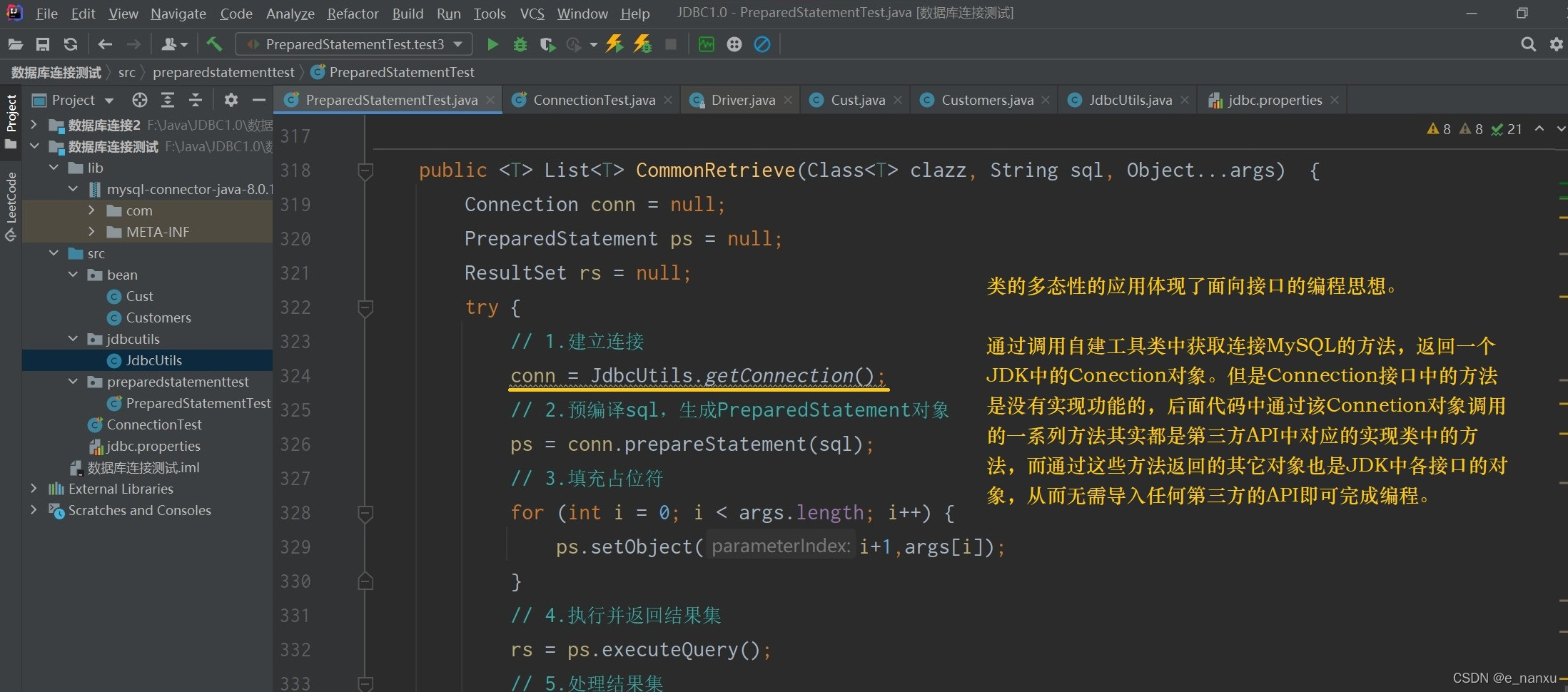Image resolution: width=1568 pixels, height=692 pixels.
Task: Click the Save All toolbar icon
Action: [x=43, y=44]
